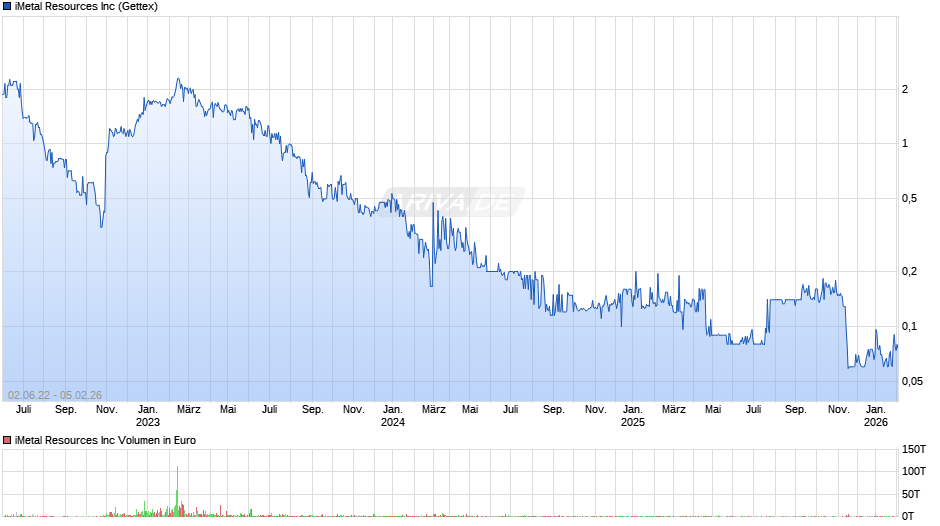Click the 'Jan. 2026' time axis label
The height and width of the screenshot is (526, 940).
[x=876, y=416]
